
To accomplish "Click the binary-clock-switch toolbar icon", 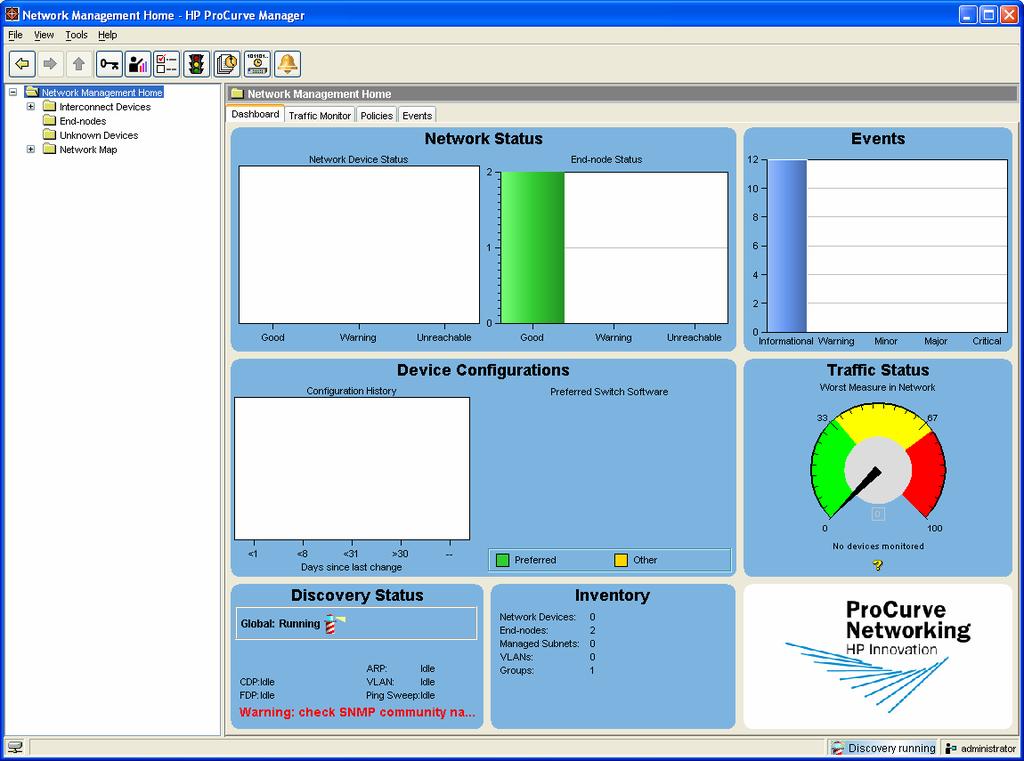I will [x=257, y=64].
